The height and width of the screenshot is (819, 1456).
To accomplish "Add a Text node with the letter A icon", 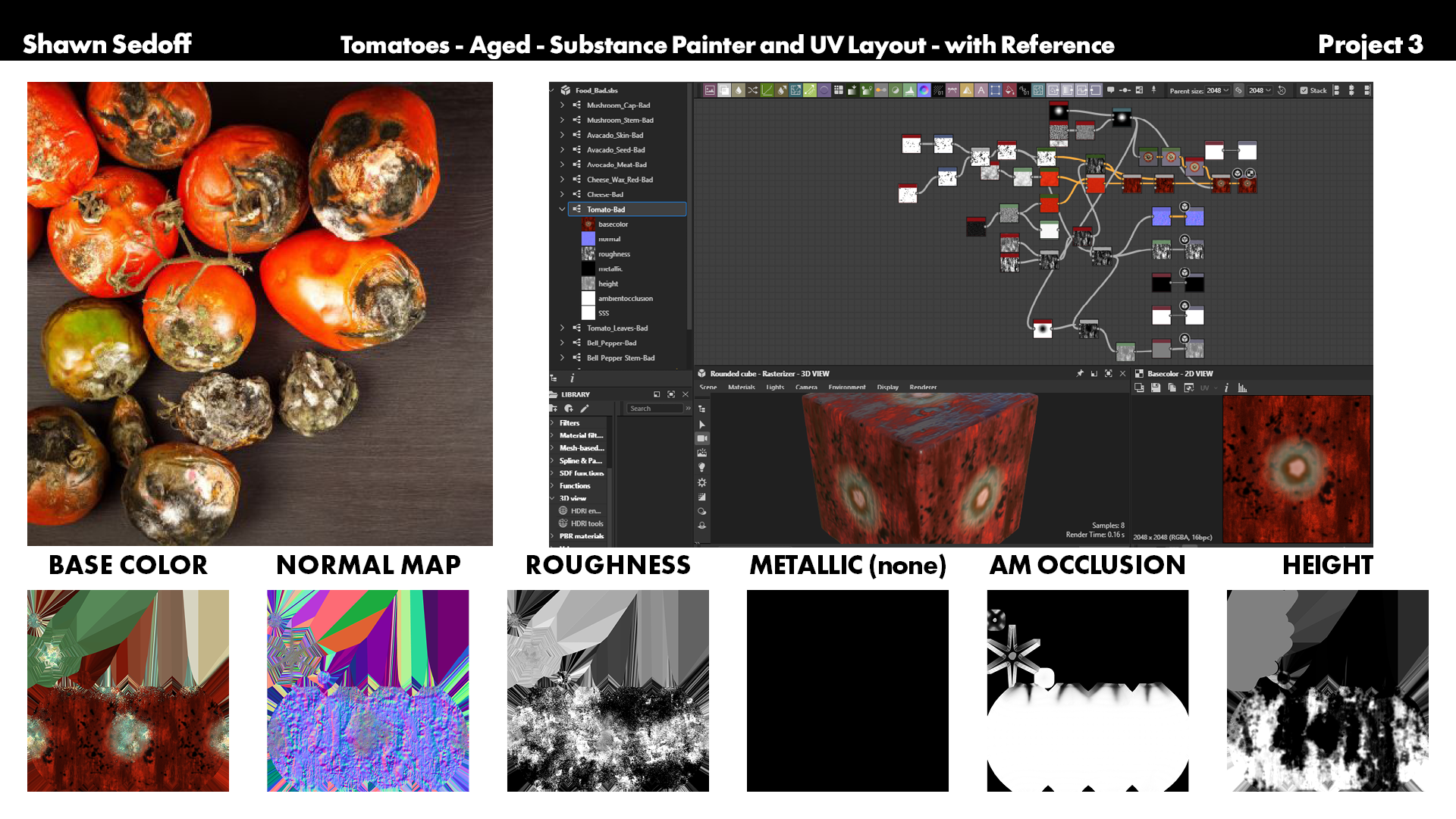I will pos(981,90).
